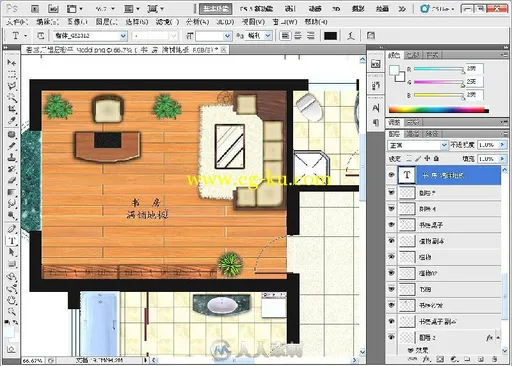512x366 pixels.
Task: Select the Eyedropper tool
Action: click(x=12, y=121)
